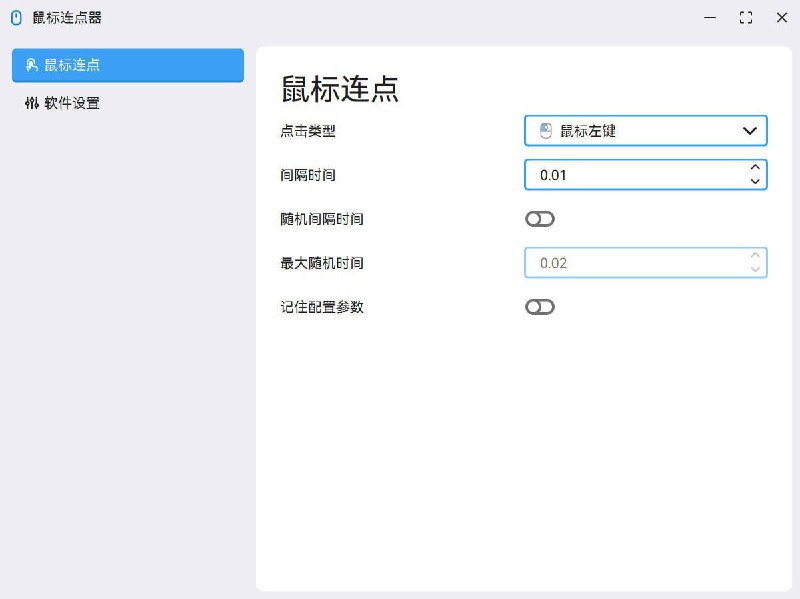800x599 pixels.
Task: Toggle the 随机间隔时间 switch
Action: point(540,219)
